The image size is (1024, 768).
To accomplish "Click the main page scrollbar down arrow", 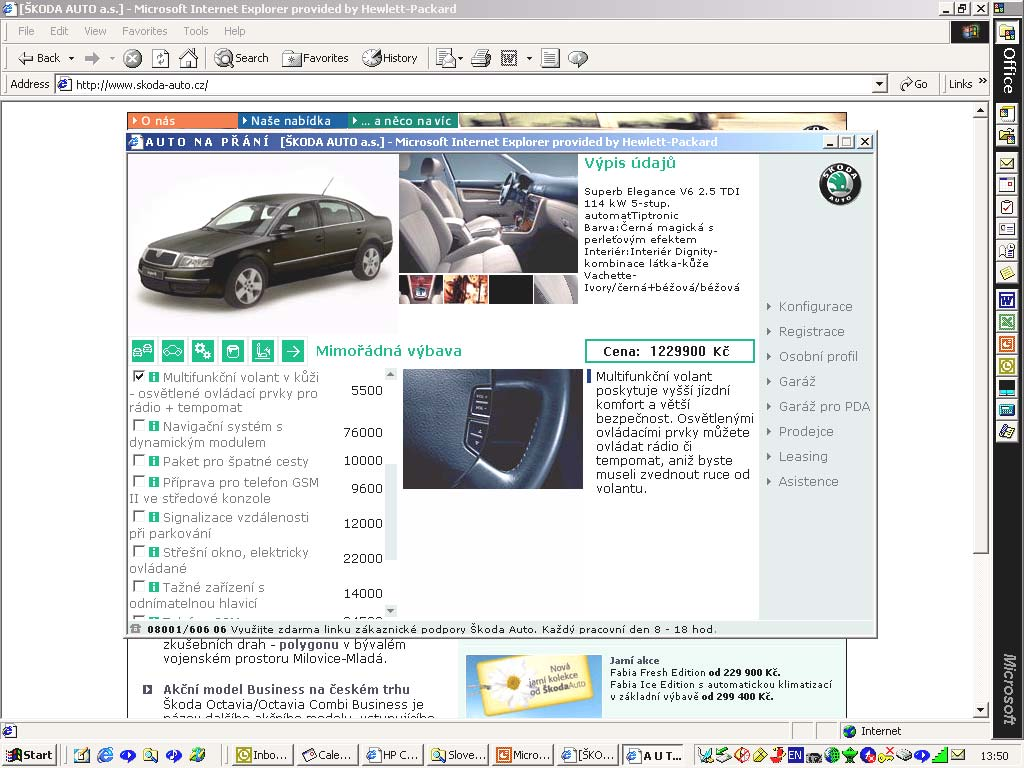I will tap(980, 710).
